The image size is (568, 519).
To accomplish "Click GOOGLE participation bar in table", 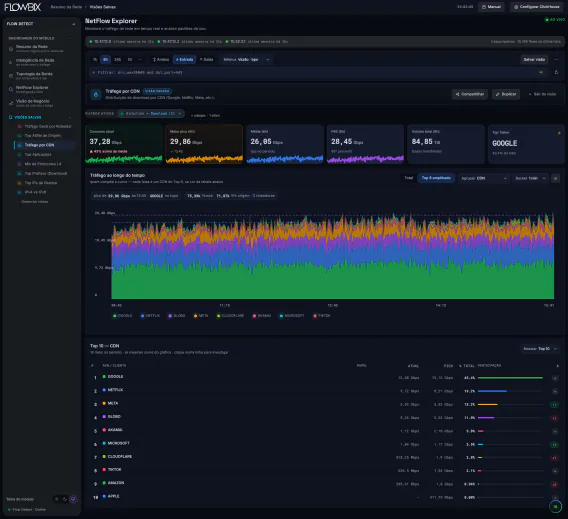I will pyautogui.click(x=510, y=378).
